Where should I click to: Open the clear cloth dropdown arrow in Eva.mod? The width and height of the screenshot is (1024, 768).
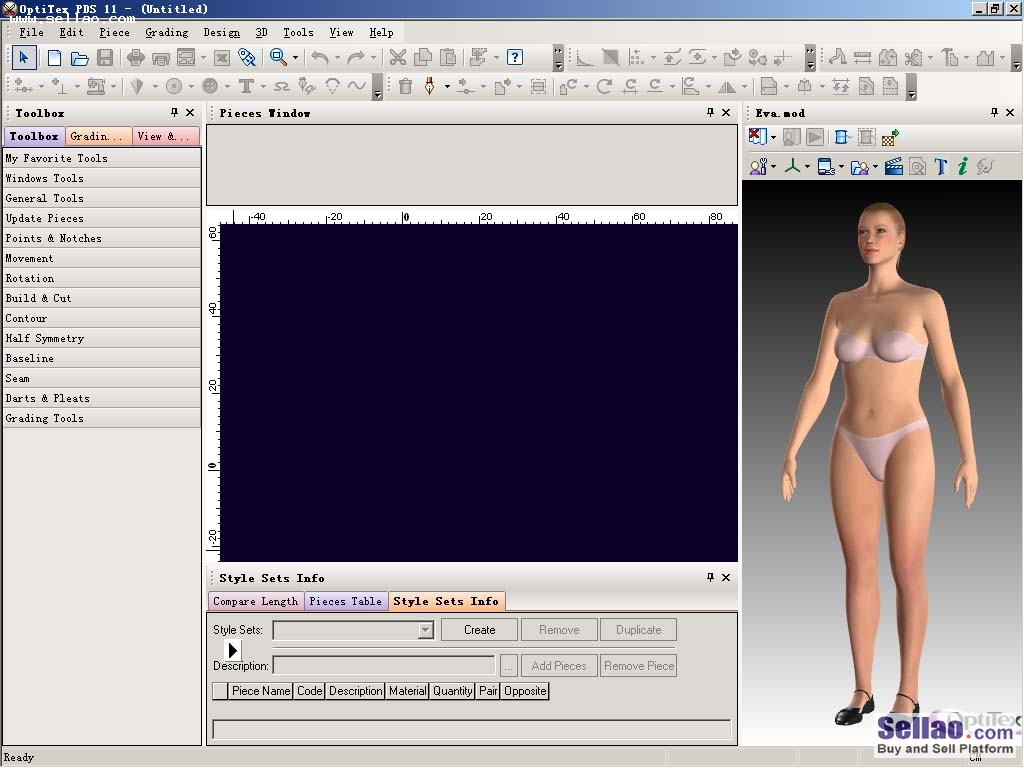click(x=773, y=137)
